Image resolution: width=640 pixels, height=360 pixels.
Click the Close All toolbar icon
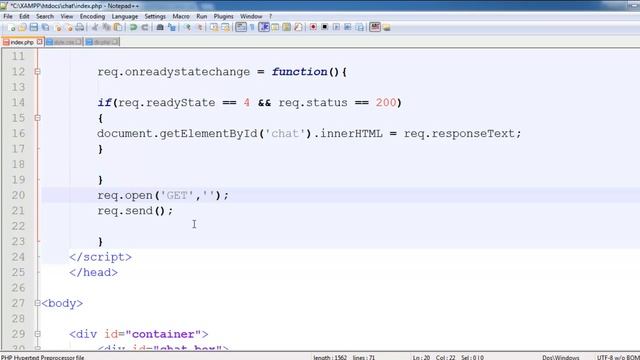pyautogui.click(x=69, y=27)
